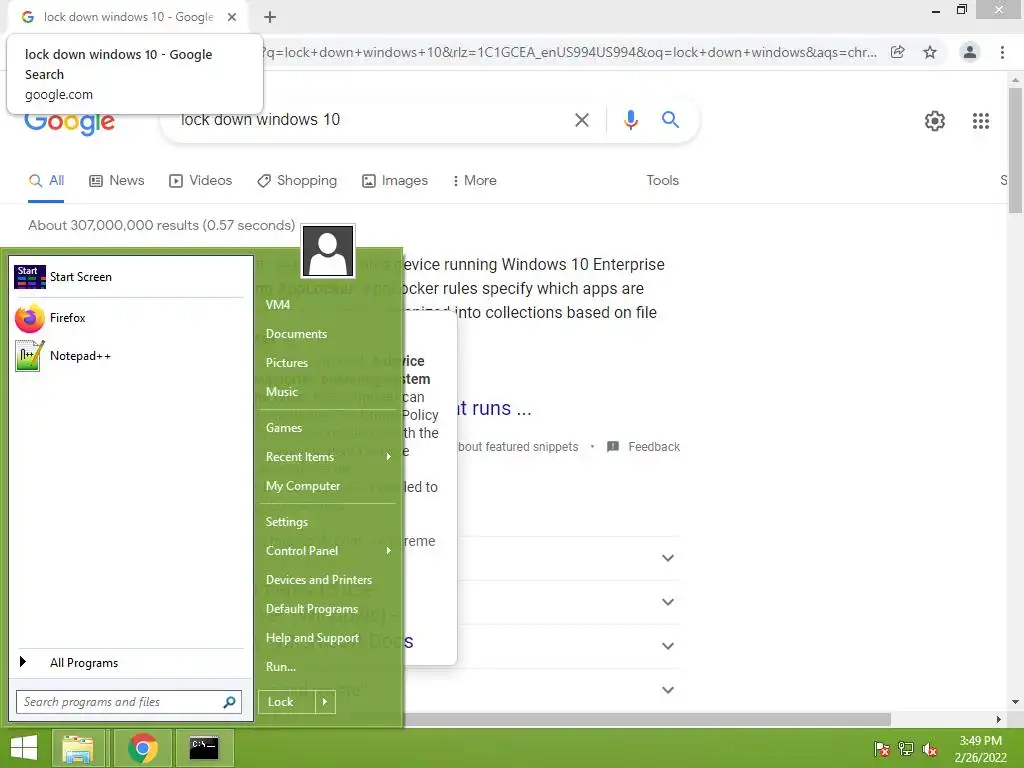Open the VM4 user folder
The width and height of the screenshot is (1024, 768).
click(278, 304)
